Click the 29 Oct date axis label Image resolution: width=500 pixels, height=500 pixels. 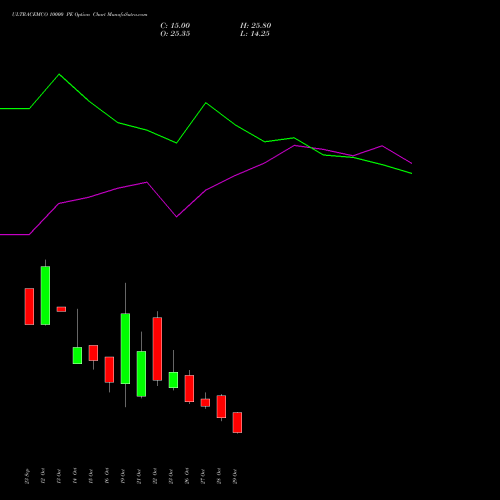pos(235,476)
